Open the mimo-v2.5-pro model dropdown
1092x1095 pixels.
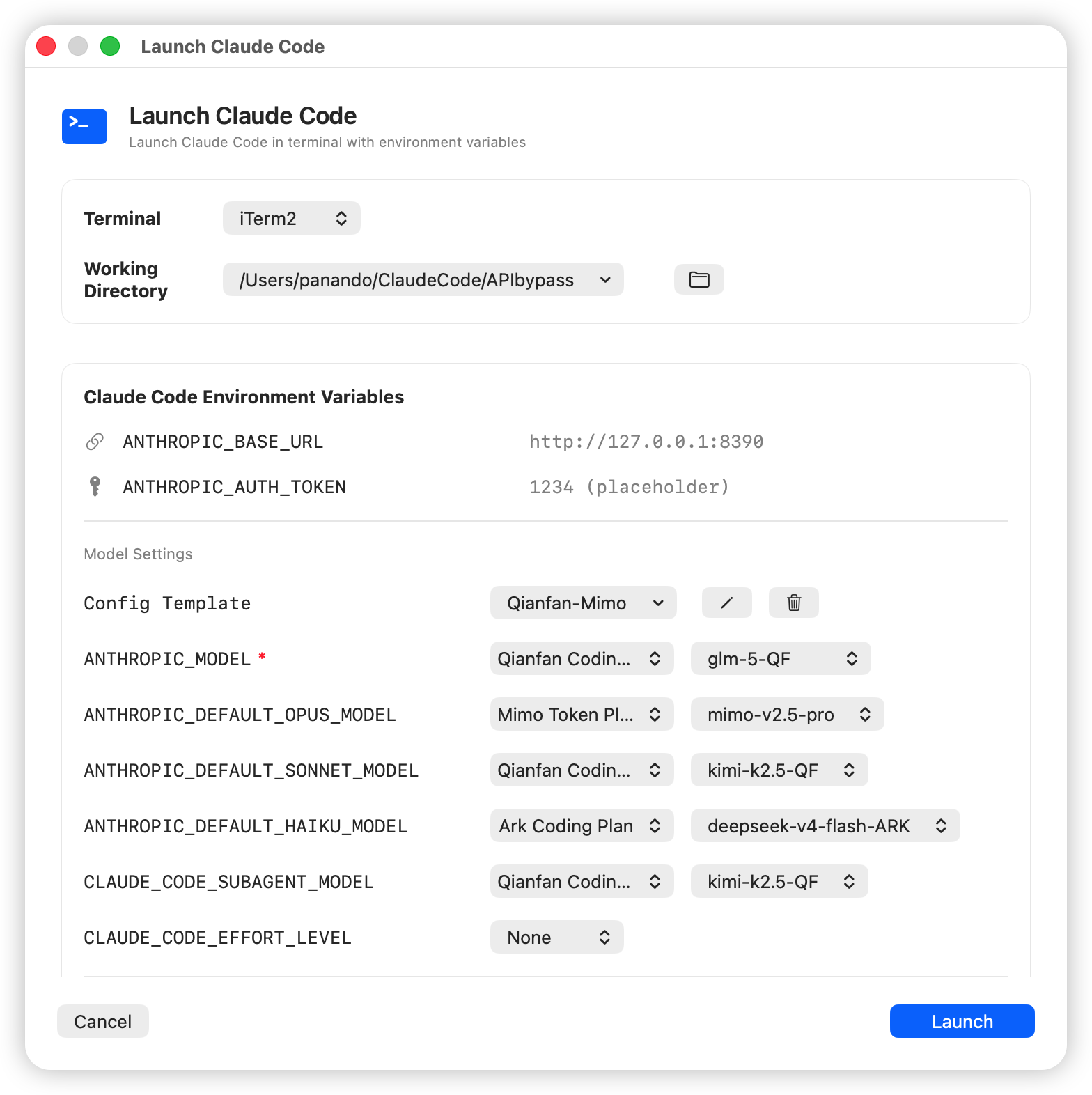(x=787, y=714)
